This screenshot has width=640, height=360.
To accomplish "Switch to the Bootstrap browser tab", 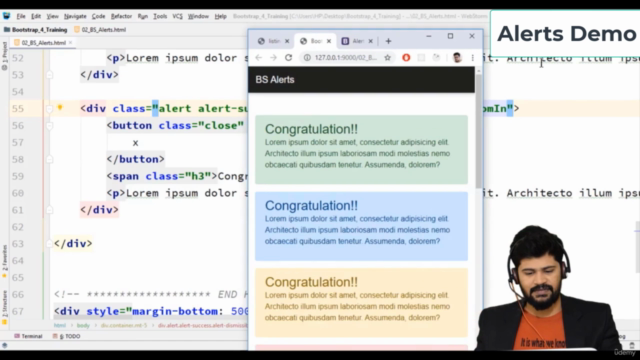I will point(312,41).
